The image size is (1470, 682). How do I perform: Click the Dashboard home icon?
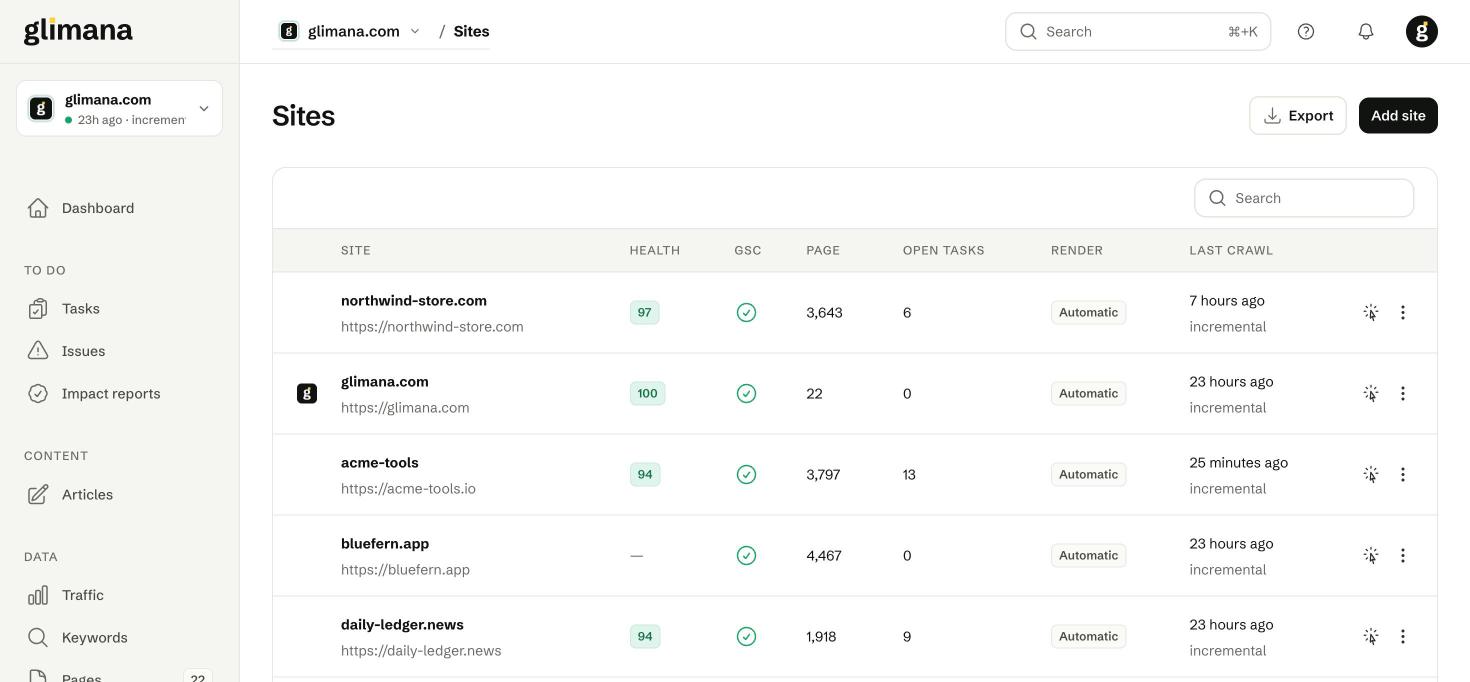coord(38,208)
